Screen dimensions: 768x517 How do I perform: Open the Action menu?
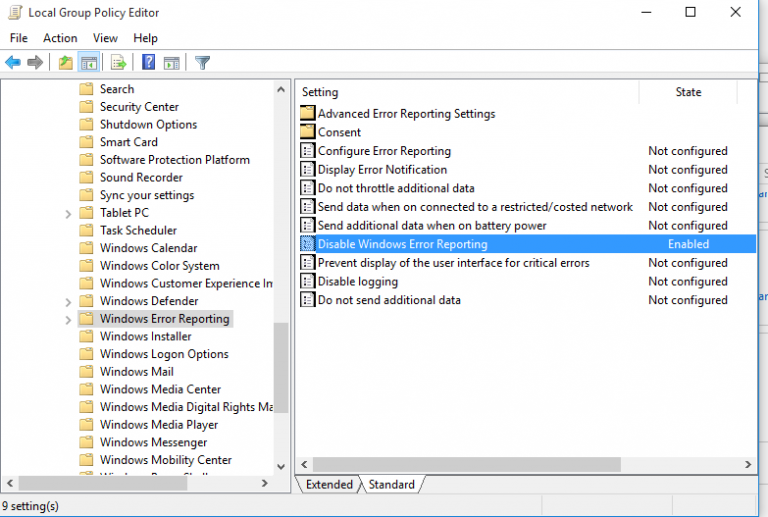pos(60,38)
